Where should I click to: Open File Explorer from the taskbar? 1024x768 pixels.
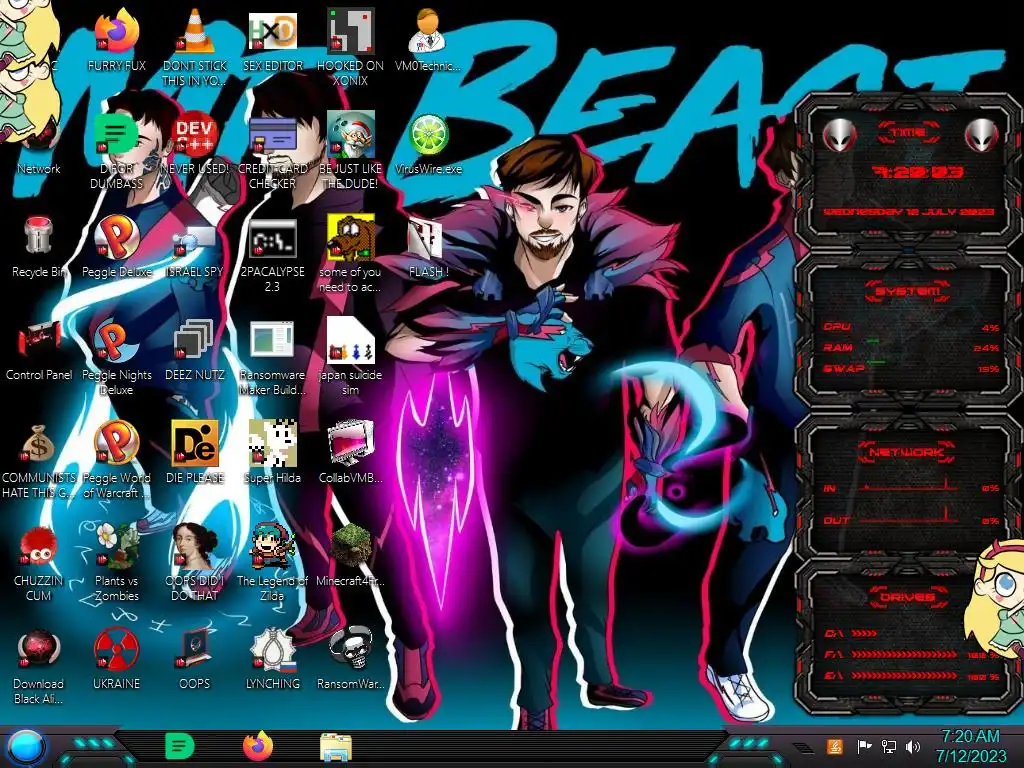coord(336,748)
